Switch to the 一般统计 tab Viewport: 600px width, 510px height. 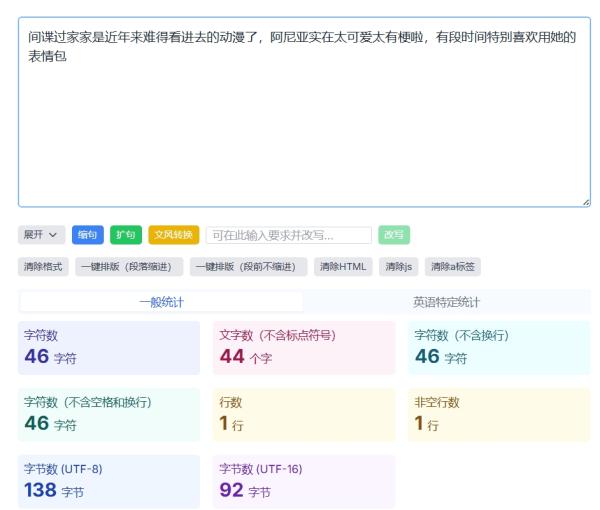tap(161, 302)
